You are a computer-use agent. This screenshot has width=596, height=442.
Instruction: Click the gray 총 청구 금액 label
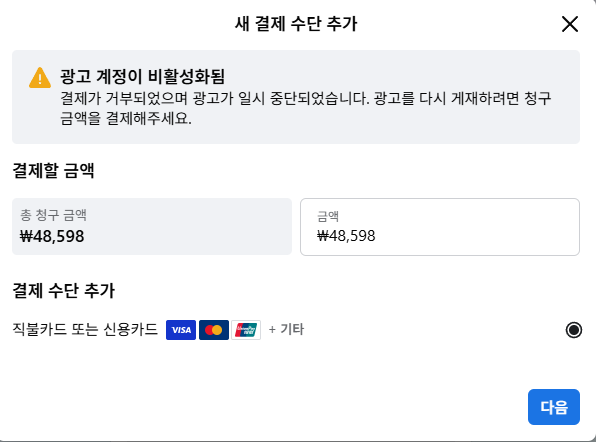[53, 215]
